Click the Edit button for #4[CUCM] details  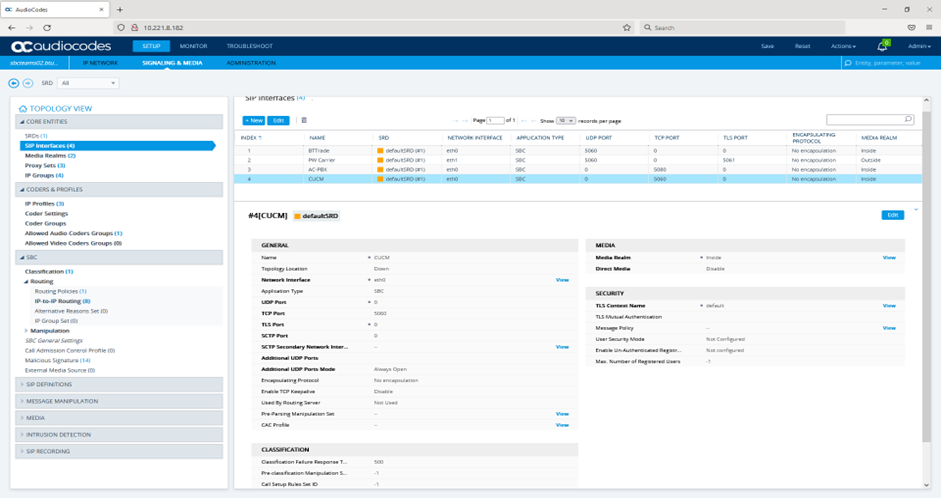(x=892, y=215)
